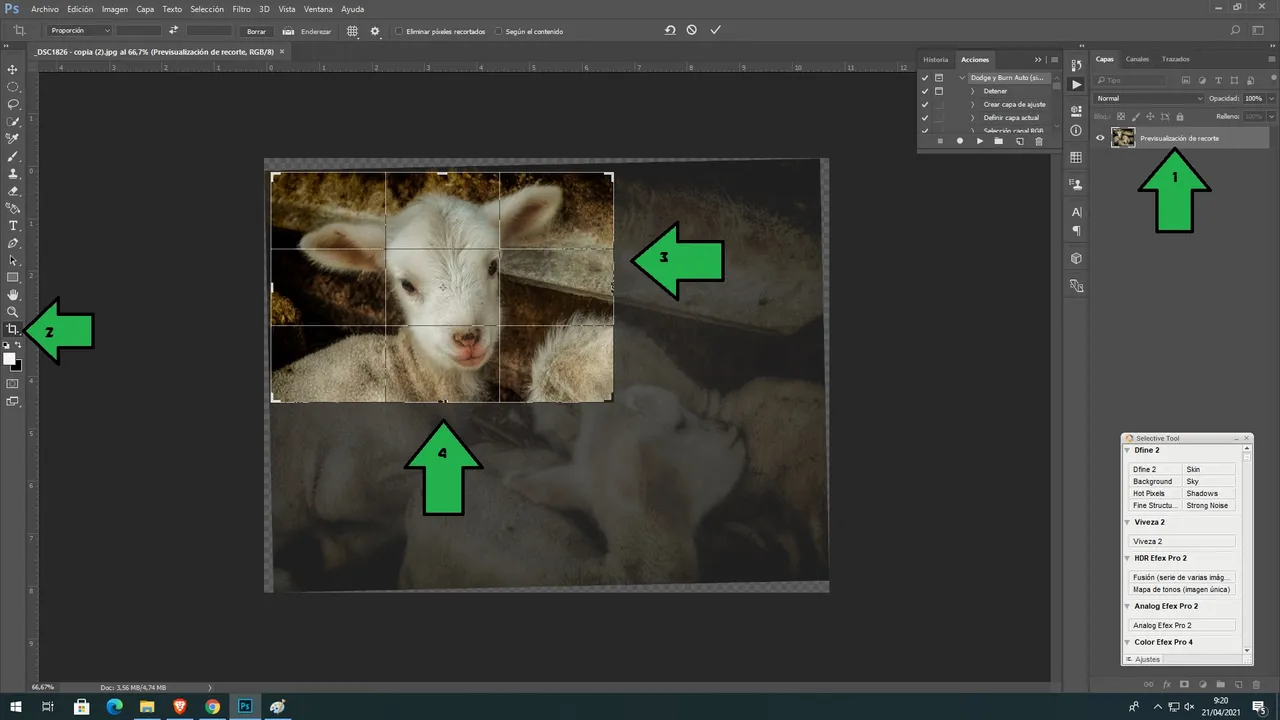Reset the crop box
The height and width of the screenshot is (720, 1280).
click(x=670, y=31)
